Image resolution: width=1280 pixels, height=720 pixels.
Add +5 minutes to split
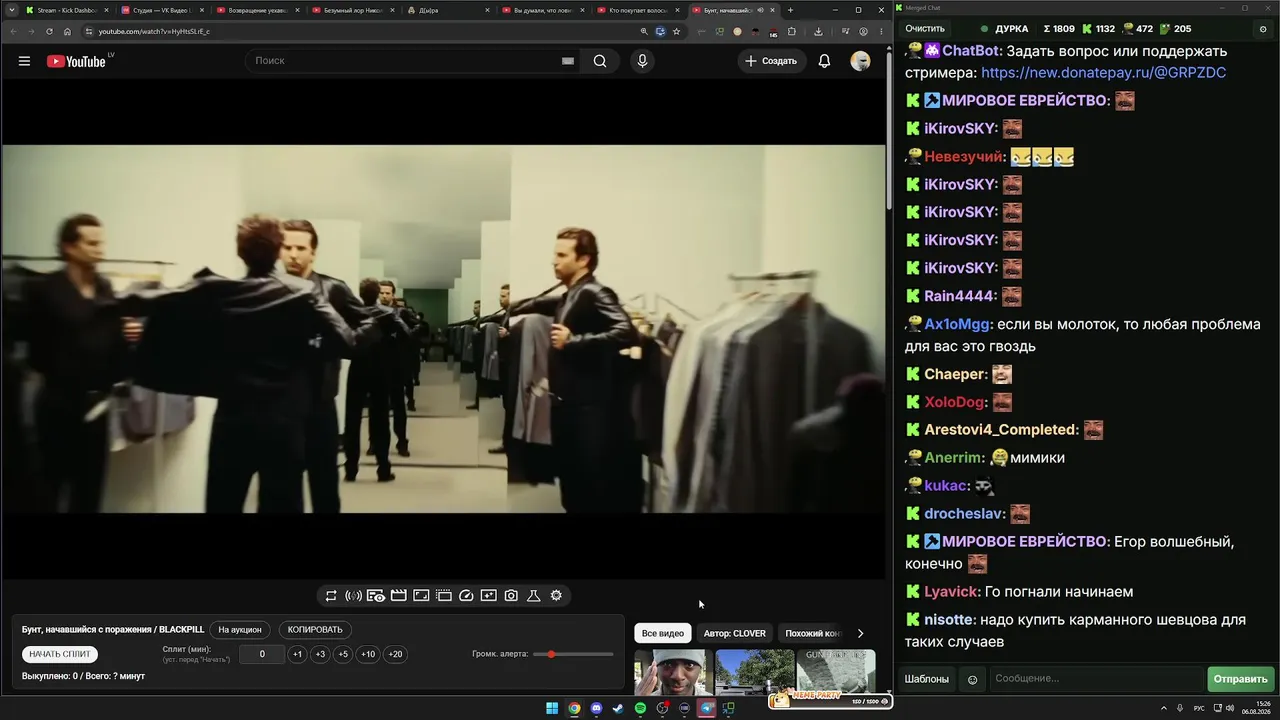click(x=343, y=654)
